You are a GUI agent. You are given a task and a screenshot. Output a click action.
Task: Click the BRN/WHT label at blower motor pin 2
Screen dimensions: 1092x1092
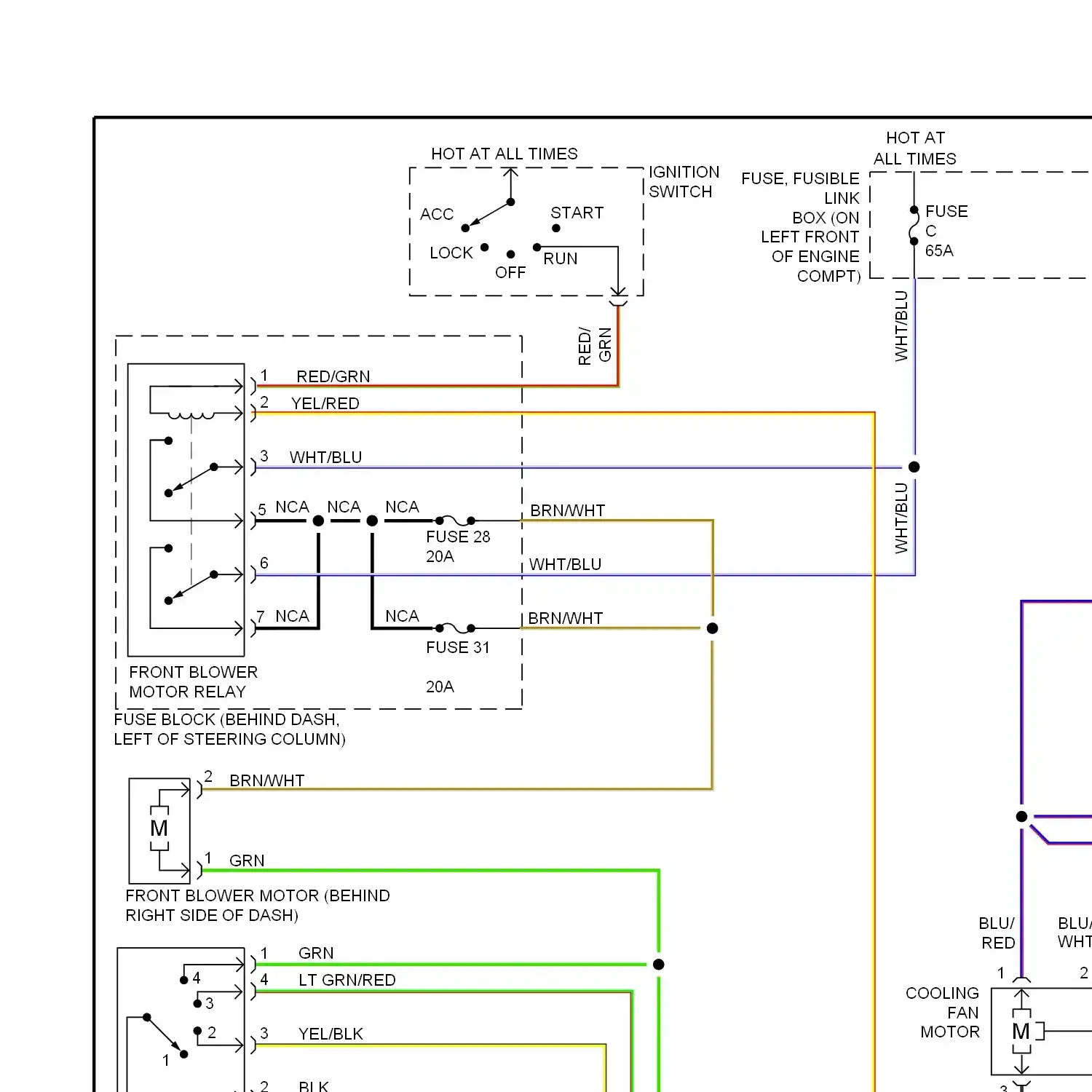click(x=267, y=780)
